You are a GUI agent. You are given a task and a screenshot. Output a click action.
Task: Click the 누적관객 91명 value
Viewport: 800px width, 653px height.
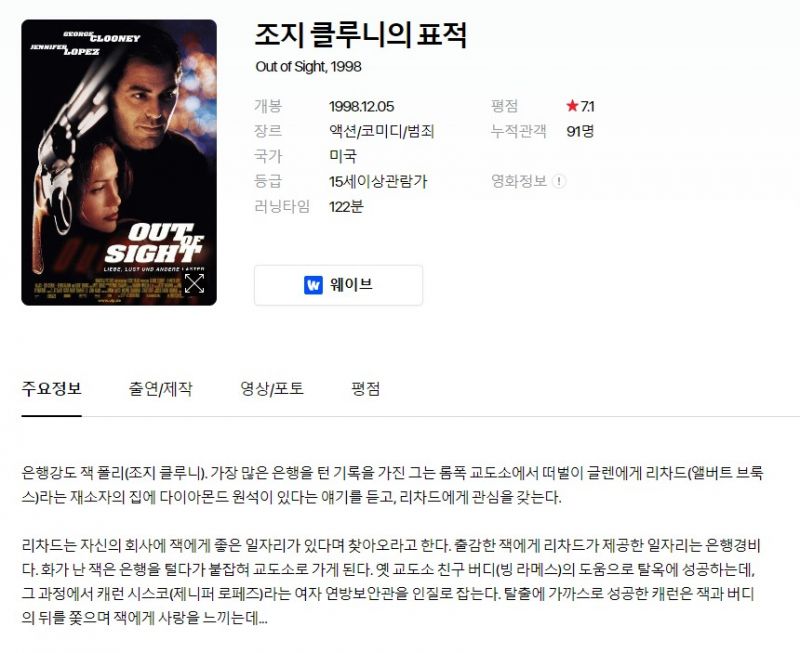coord(580,131)
